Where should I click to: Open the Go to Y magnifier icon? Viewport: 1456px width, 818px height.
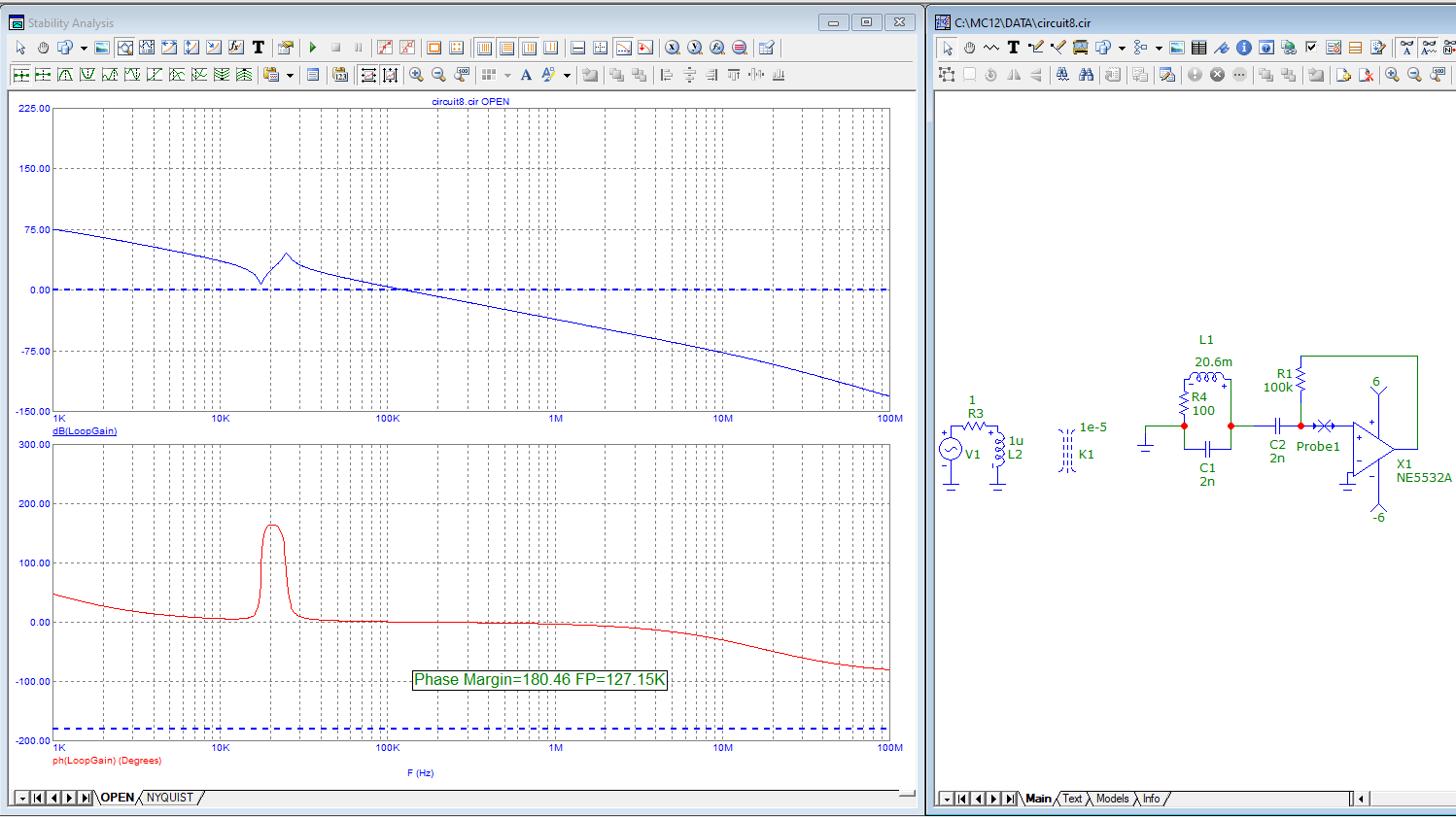point(695,47)
